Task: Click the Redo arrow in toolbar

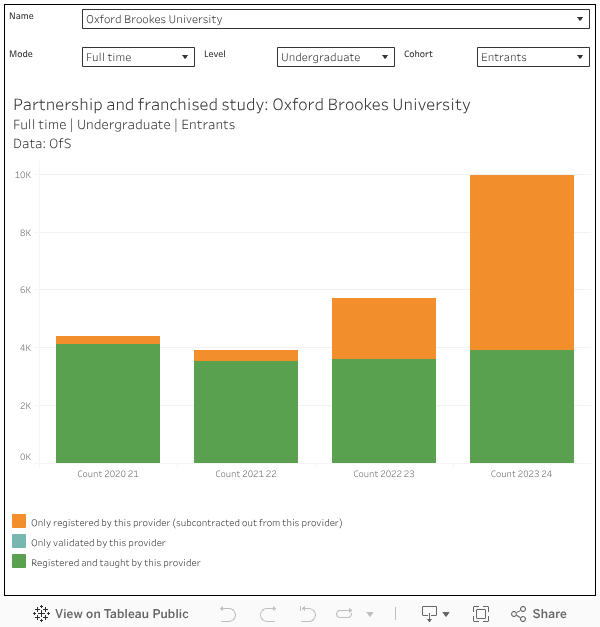Action: 268,614
